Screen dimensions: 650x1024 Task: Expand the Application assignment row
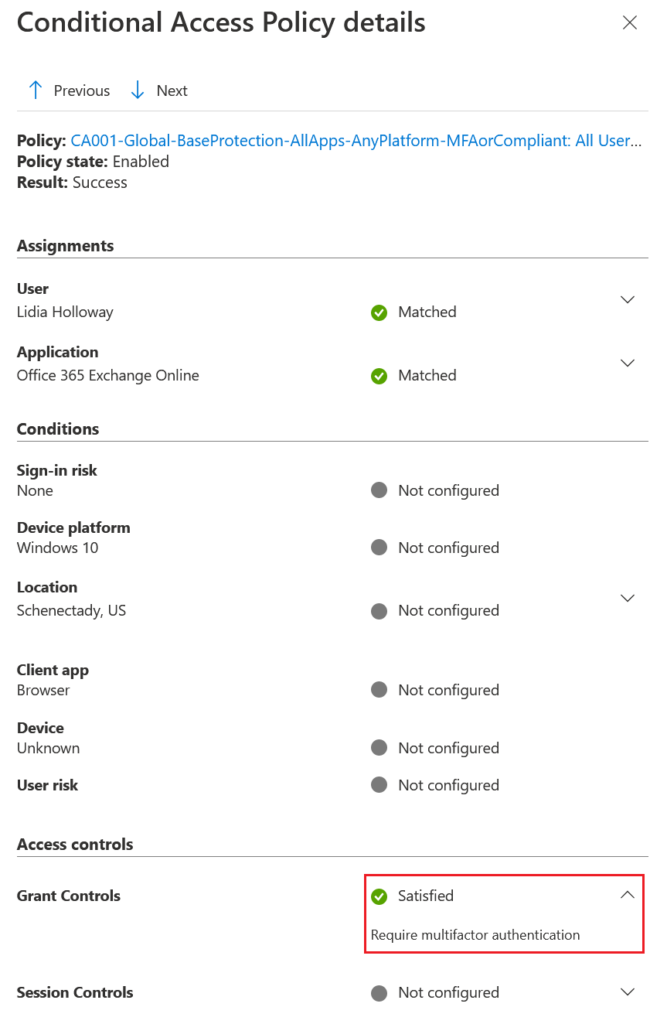(x=627, y=363)
